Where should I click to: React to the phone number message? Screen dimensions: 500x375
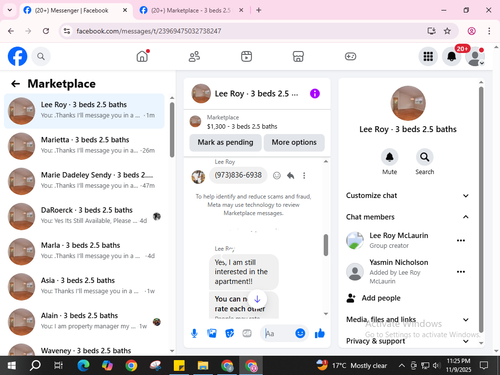(277, 176)
